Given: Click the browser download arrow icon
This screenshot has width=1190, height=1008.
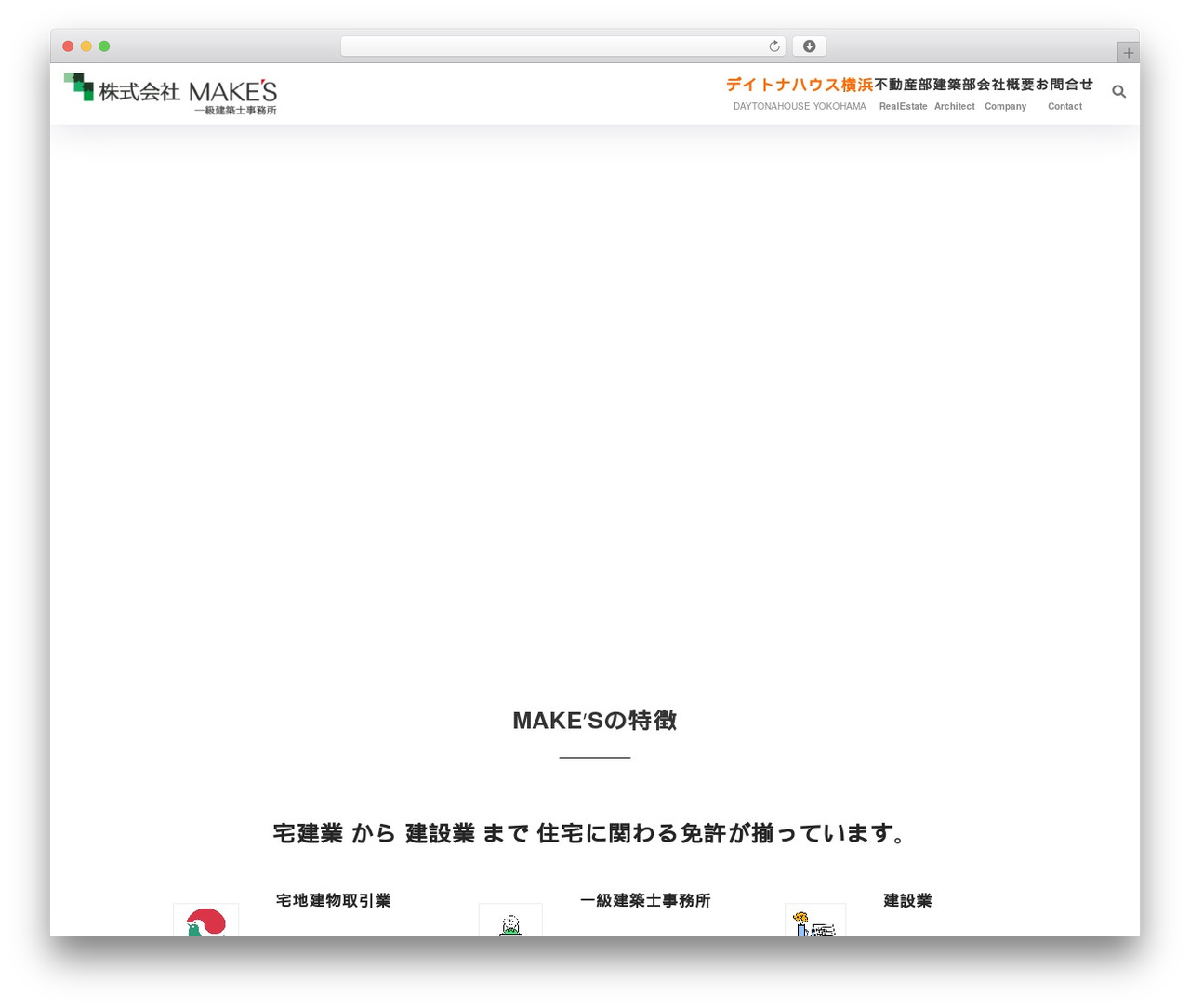Looking at the screenshot, I should pos(809,46).
